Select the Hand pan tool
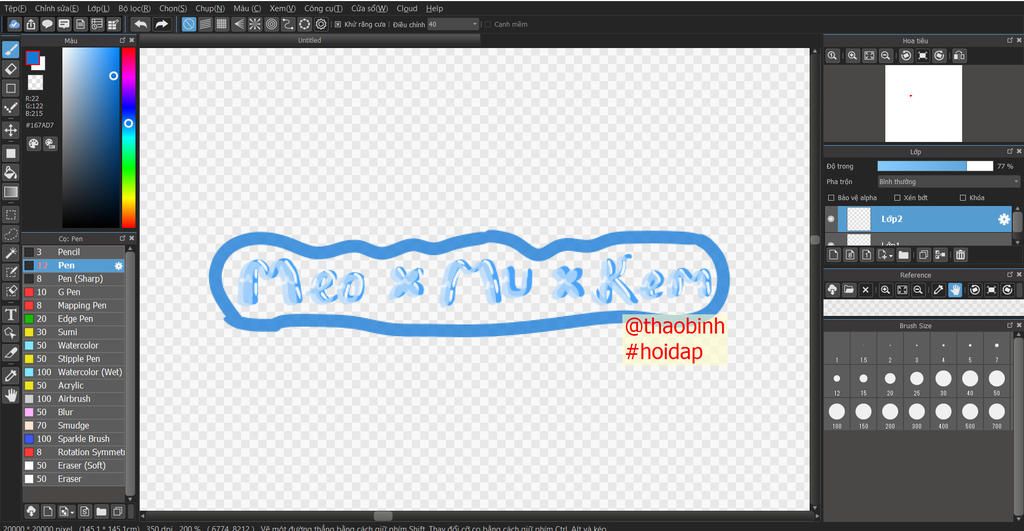 pyautogui.click(x=10, y=394)
